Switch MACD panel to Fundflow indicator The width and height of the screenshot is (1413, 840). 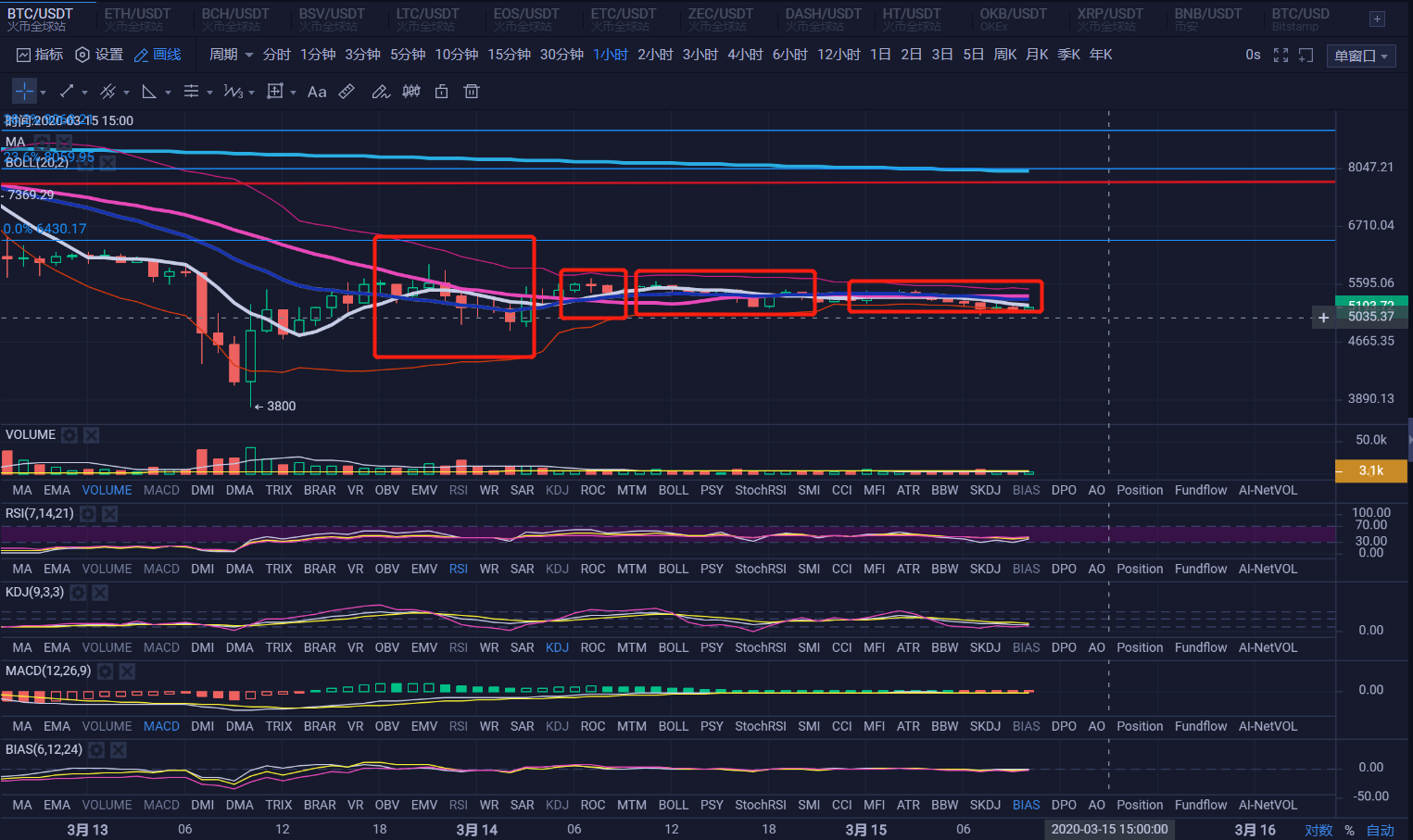[1201, 726]
